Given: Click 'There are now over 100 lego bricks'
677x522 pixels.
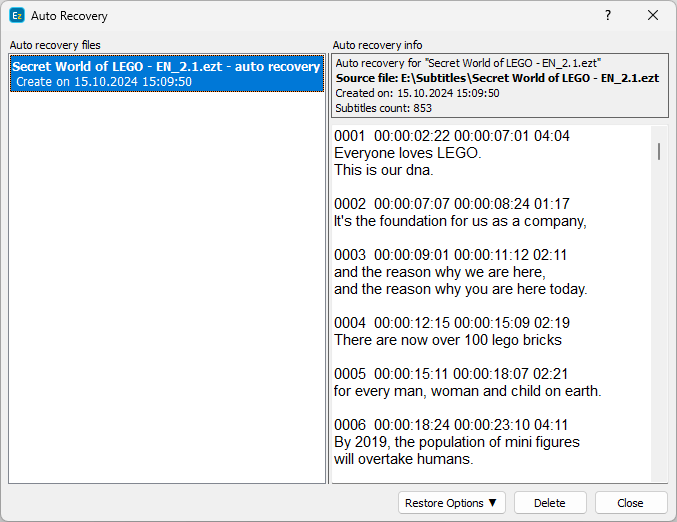Looking at the screenshot, I should click(x=448, y=340).
